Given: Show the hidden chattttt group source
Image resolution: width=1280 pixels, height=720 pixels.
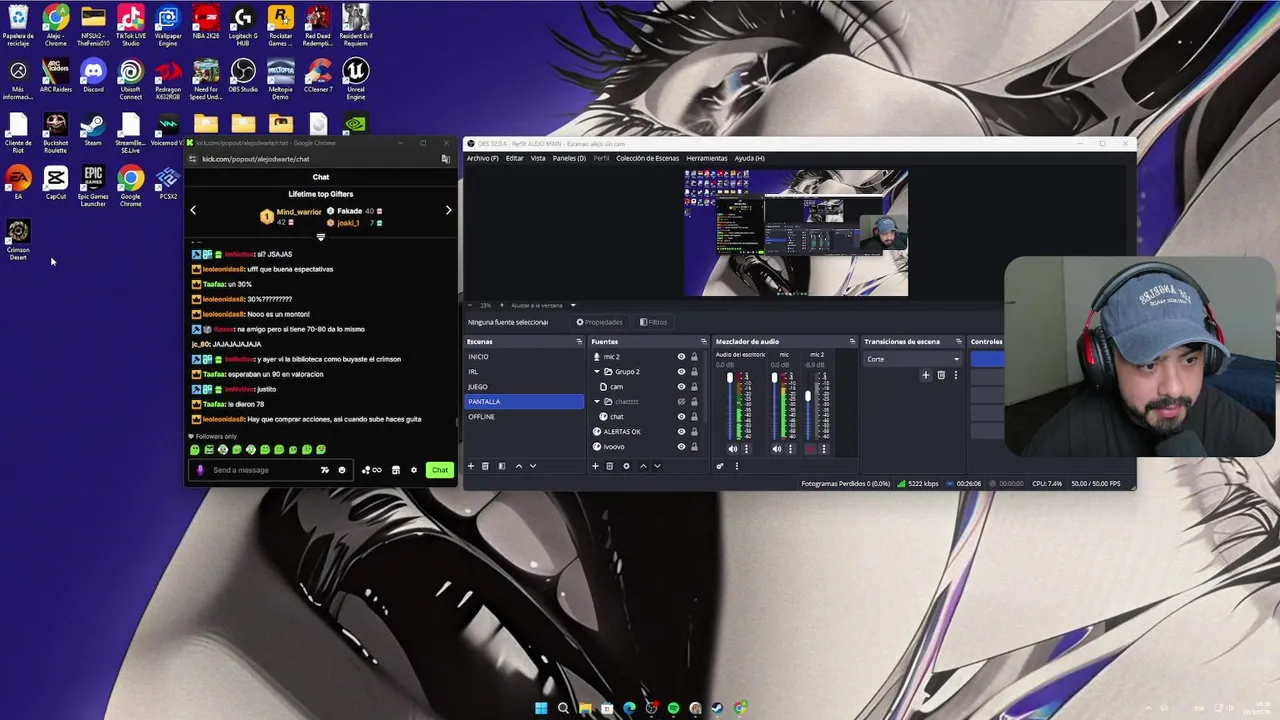Looking at the screenshot, I should (x=681, y=402).
